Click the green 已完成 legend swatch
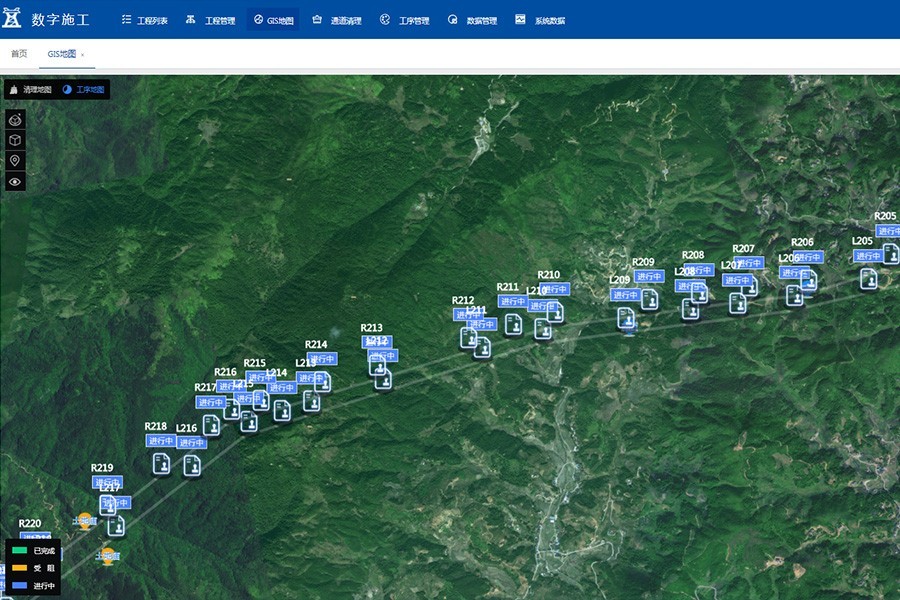The image size is (900, 600). (x=18, y=551)
